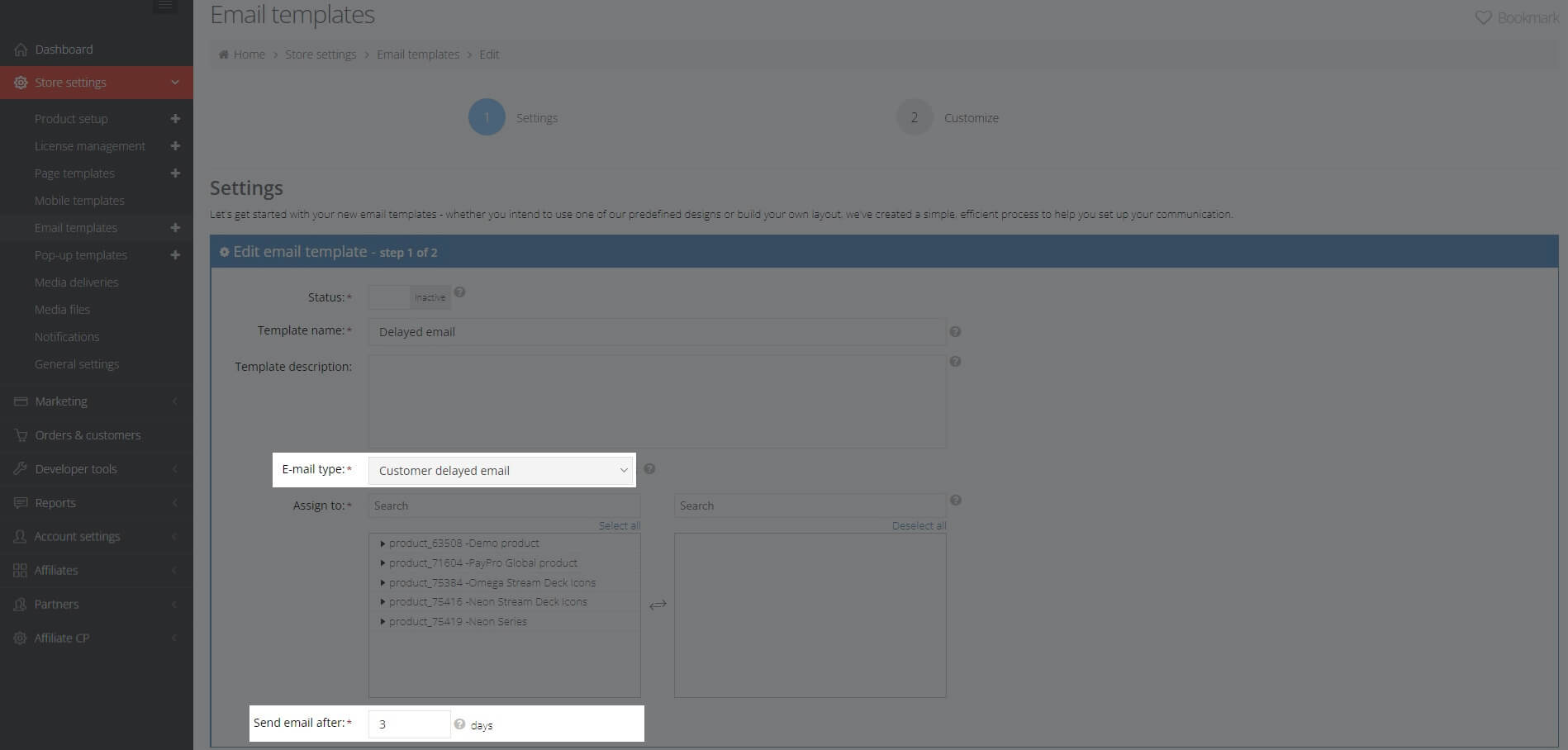Click the gear icon in Edit email template header

(226, 251)
